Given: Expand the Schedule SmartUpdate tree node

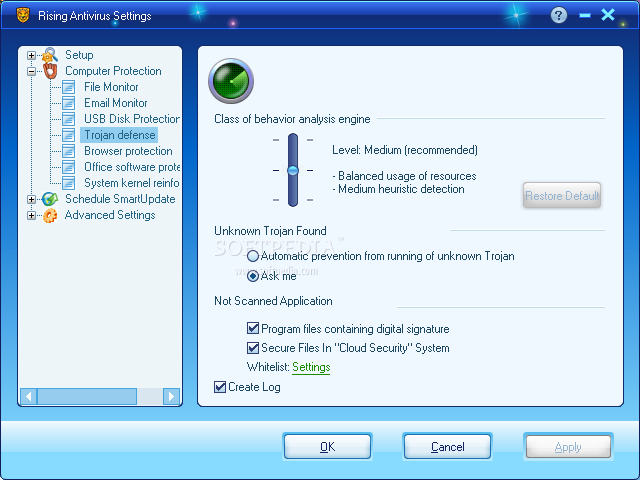Looking at the screenshot, I should pyautogui.click(x=31, y=199).
